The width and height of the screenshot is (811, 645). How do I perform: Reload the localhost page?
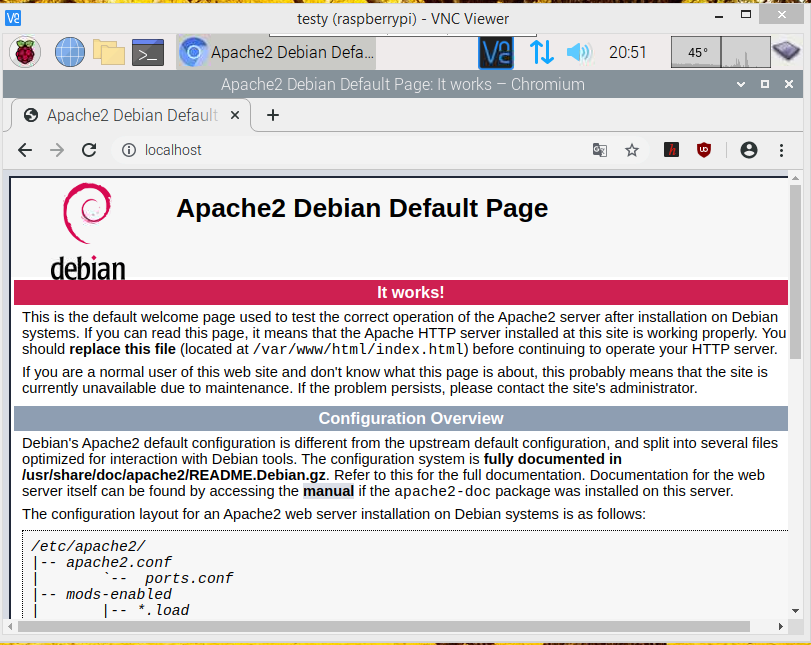point(89,150)
